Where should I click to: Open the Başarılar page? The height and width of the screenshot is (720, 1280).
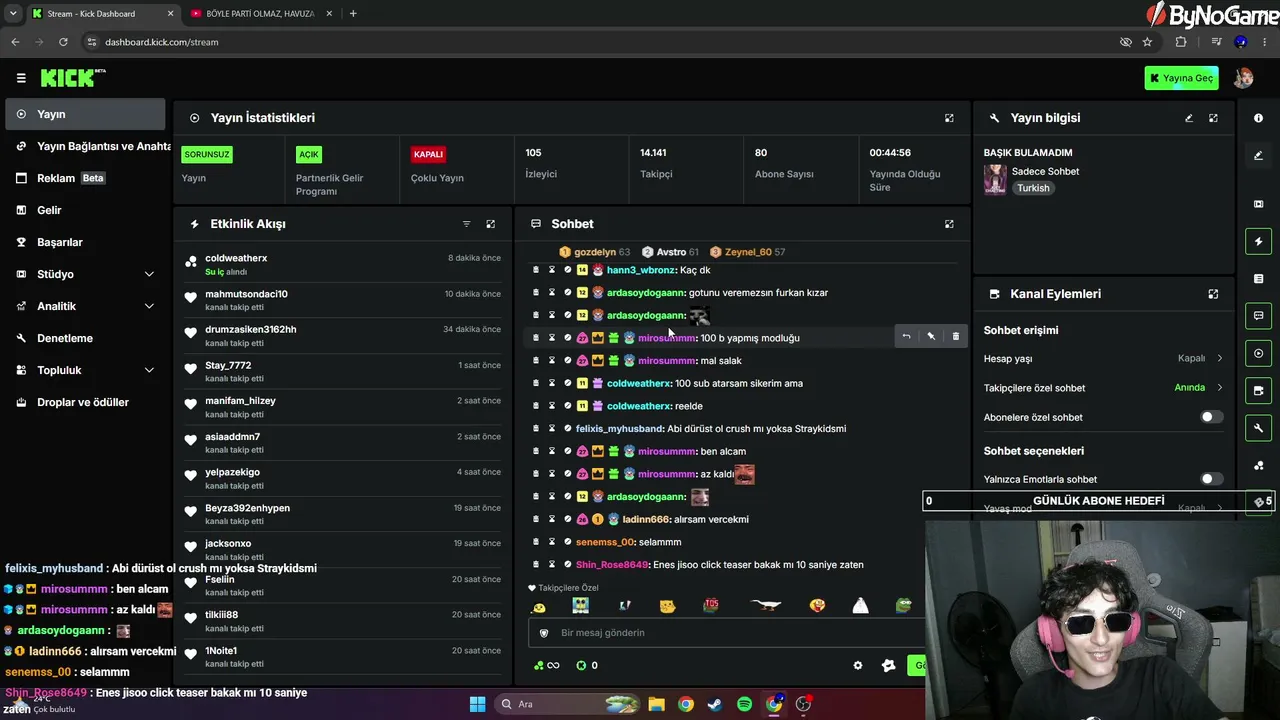coord(85,242)
